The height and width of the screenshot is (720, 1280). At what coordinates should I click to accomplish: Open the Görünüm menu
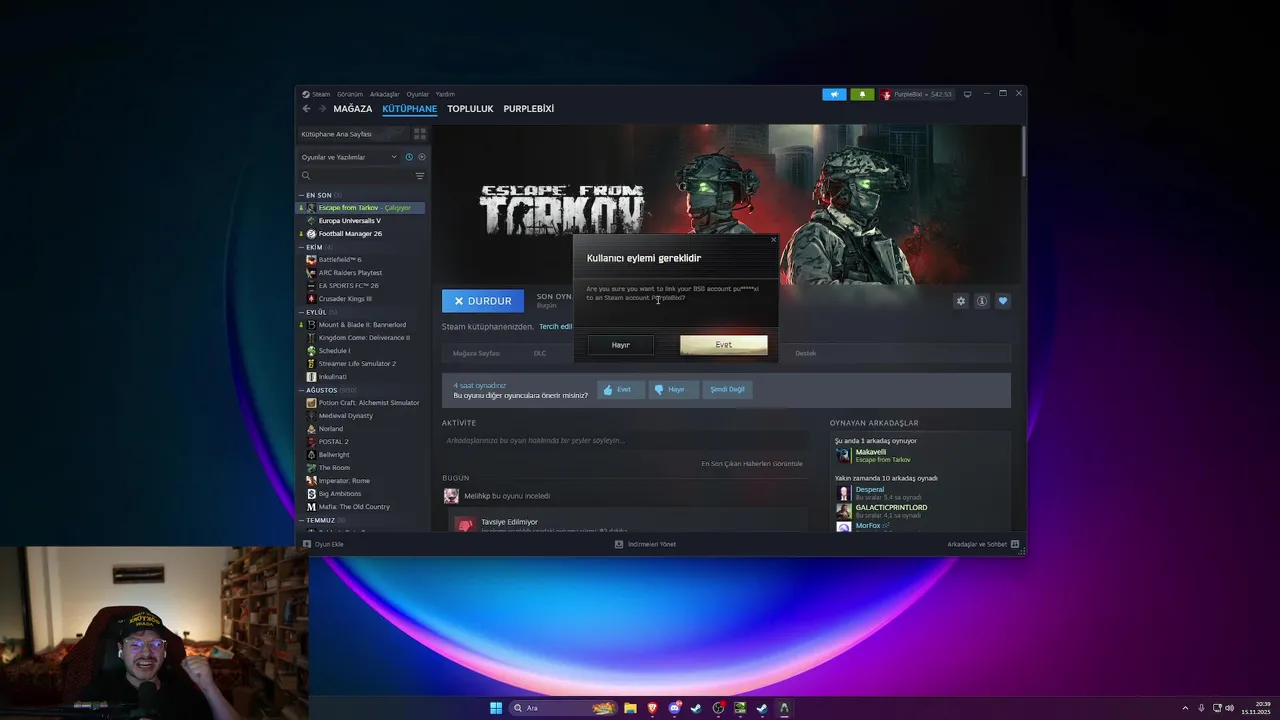tap(350, 94)
